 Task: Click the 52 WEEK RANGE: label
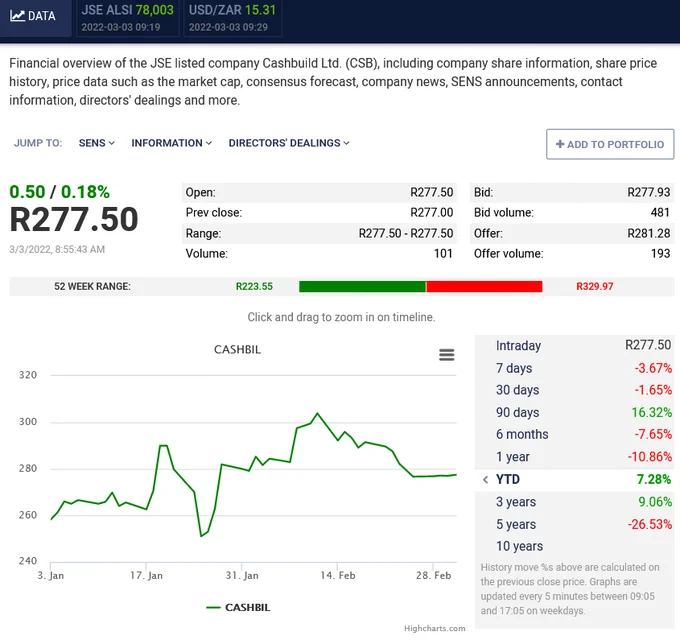click(92, 287)
